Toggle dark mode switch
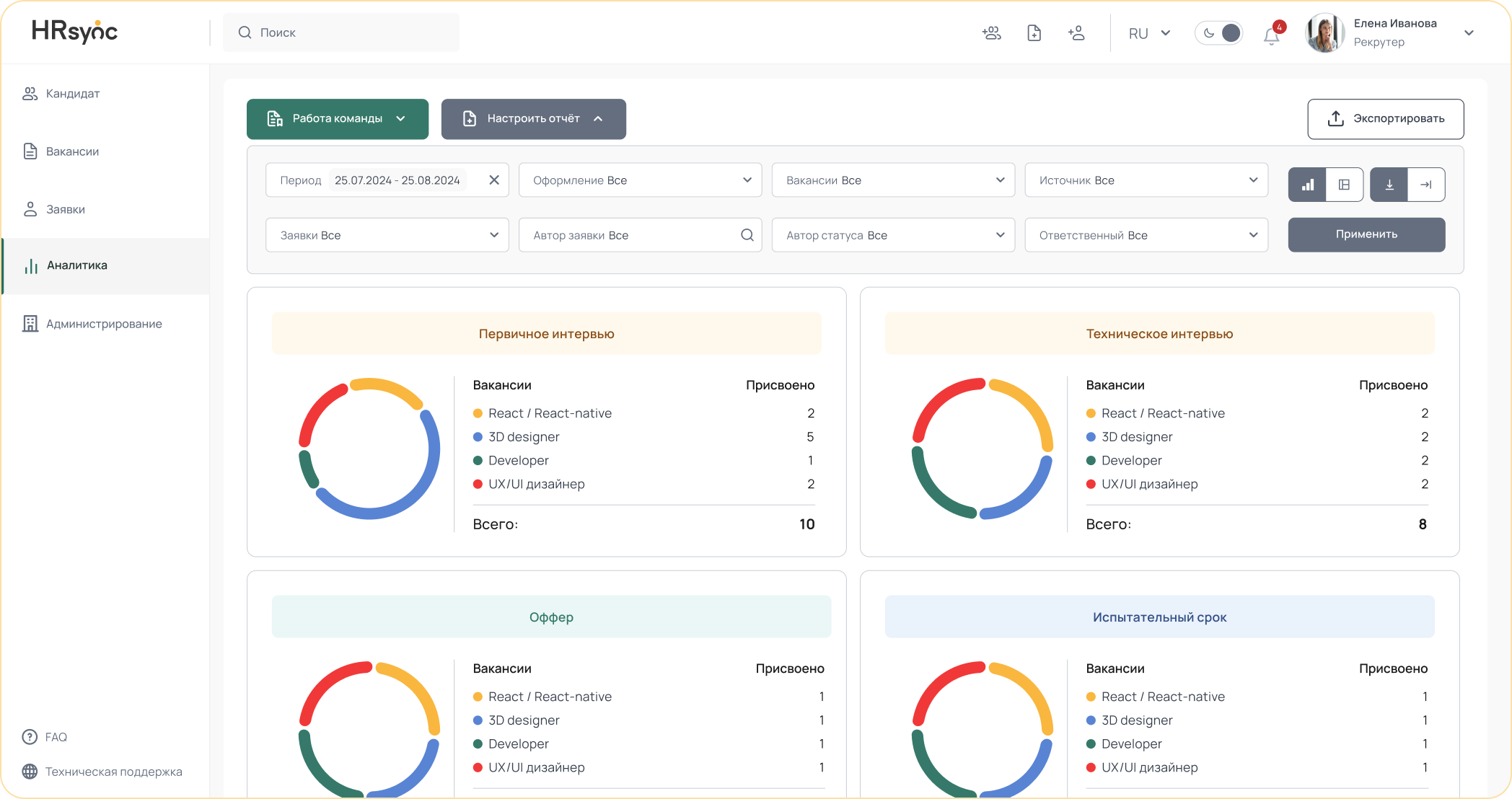This screenshot has height=799, width=1512. [1219, 33]
